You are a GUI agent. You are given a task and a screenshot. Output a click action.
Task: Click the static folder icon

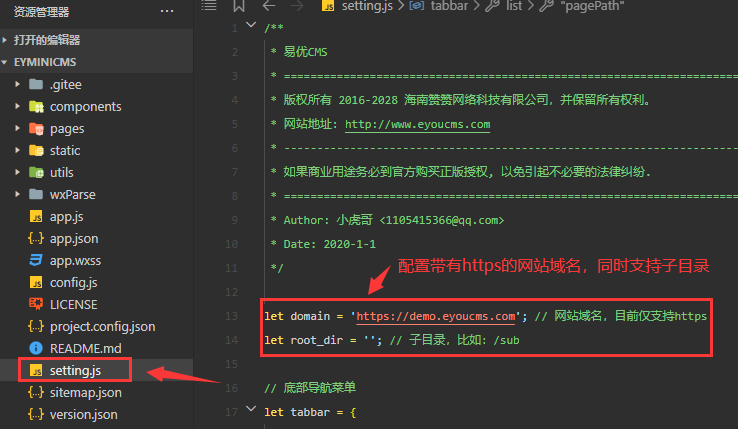pos(36,150)
